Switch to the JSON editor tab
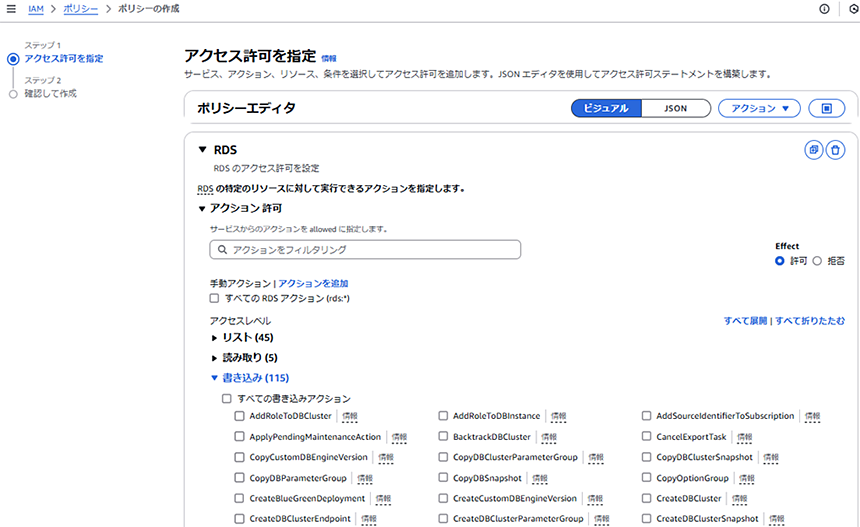Viewport: 860px width, 527px height. click(x=675, y=108)
